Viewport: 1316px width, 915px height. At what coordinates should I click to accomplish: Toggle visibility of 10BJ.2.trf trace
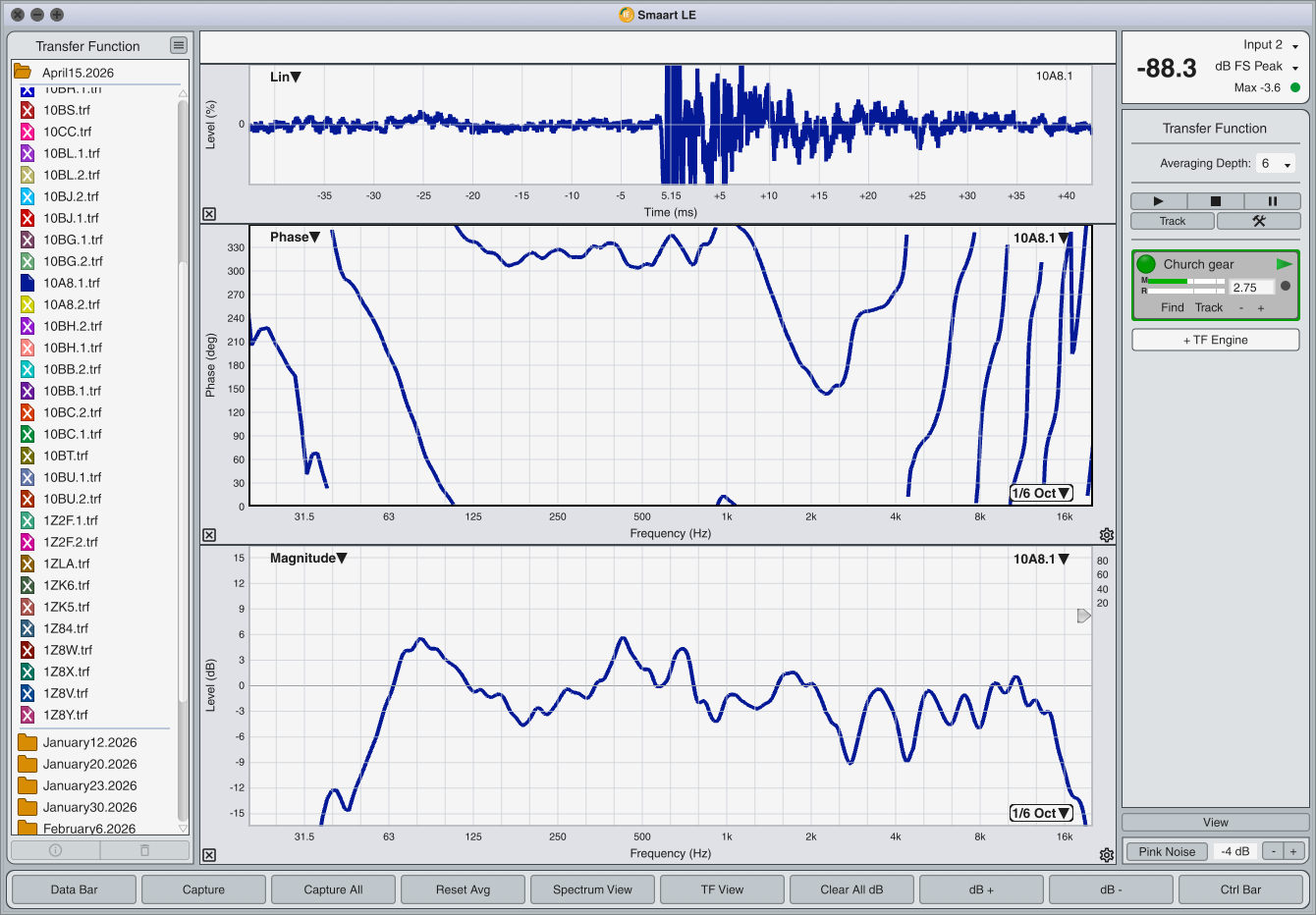point(27,196)
